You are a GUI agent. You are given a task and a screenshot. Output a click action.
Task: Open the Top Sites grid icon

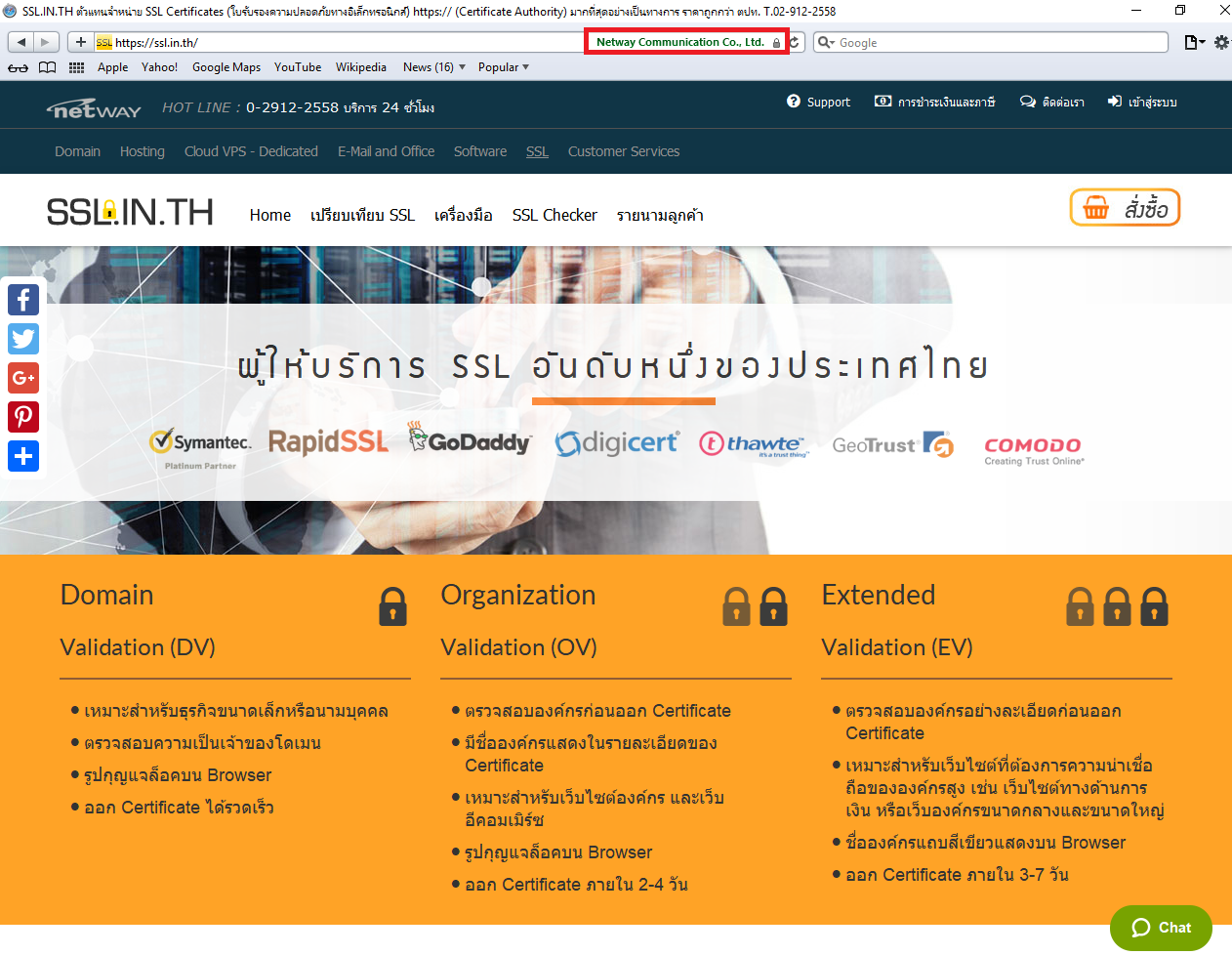pyautogui.click(x=76, y=67)
